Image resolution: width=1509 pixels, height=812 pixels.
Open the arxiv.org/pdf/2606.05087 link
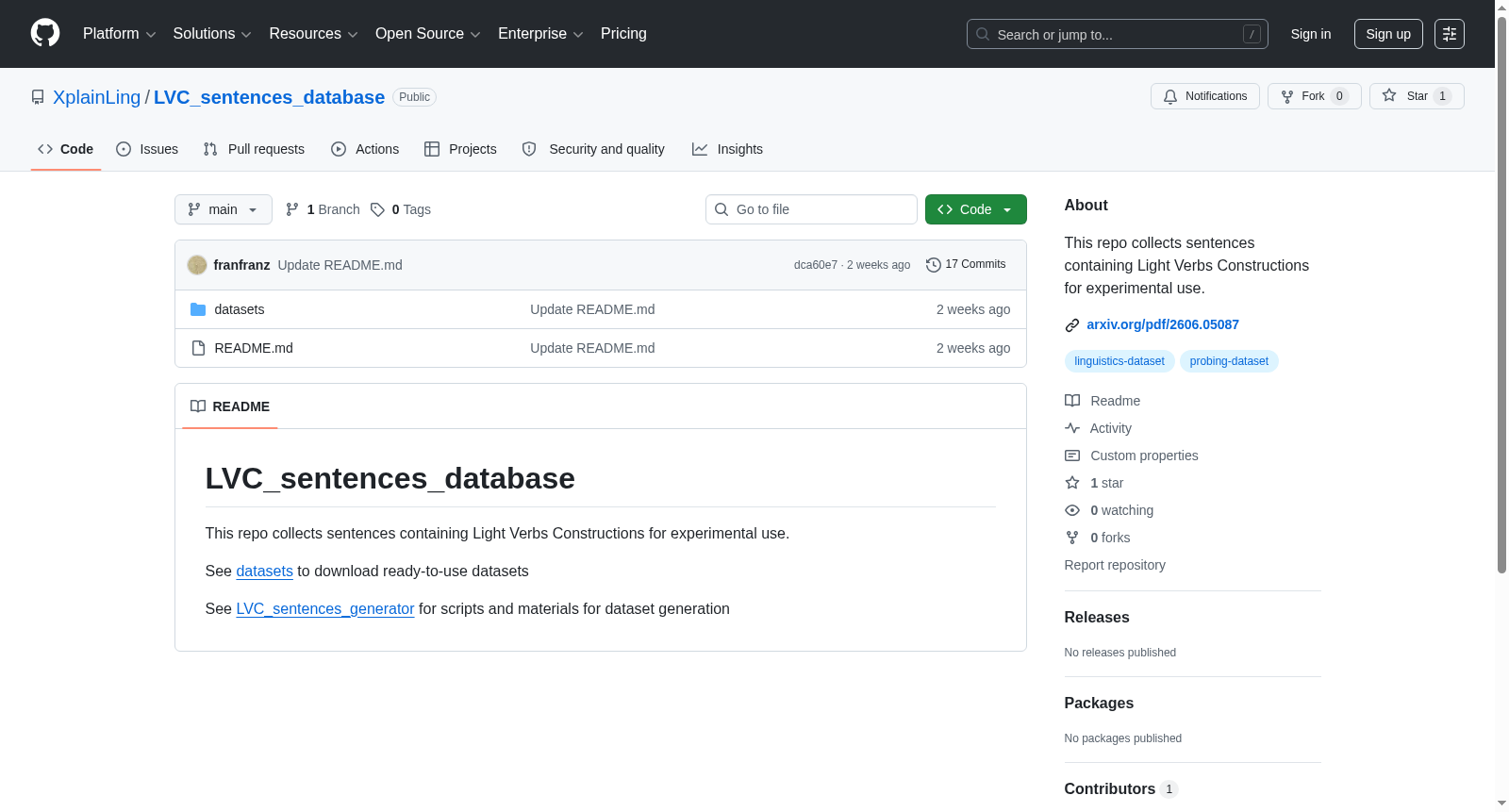1163,324
